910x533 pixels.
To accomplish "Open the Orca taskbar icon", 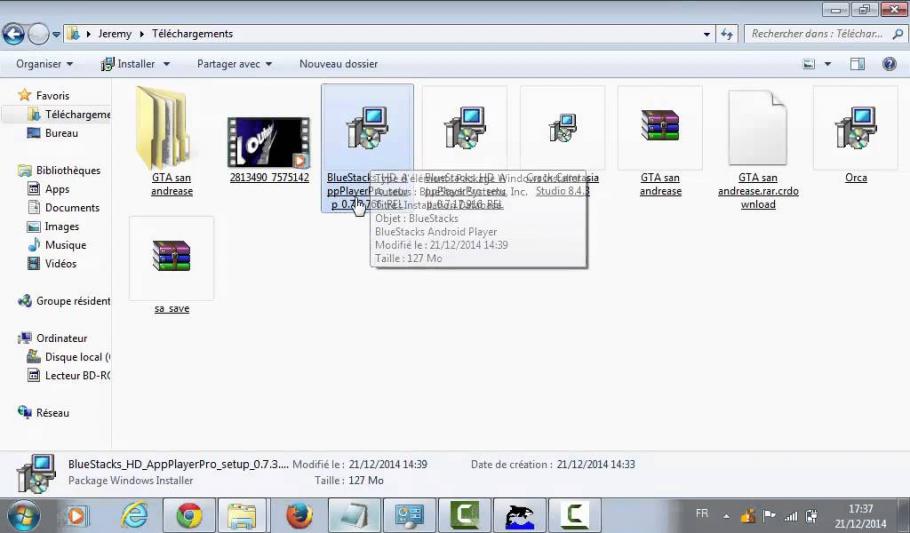I will tap(519, 516).
